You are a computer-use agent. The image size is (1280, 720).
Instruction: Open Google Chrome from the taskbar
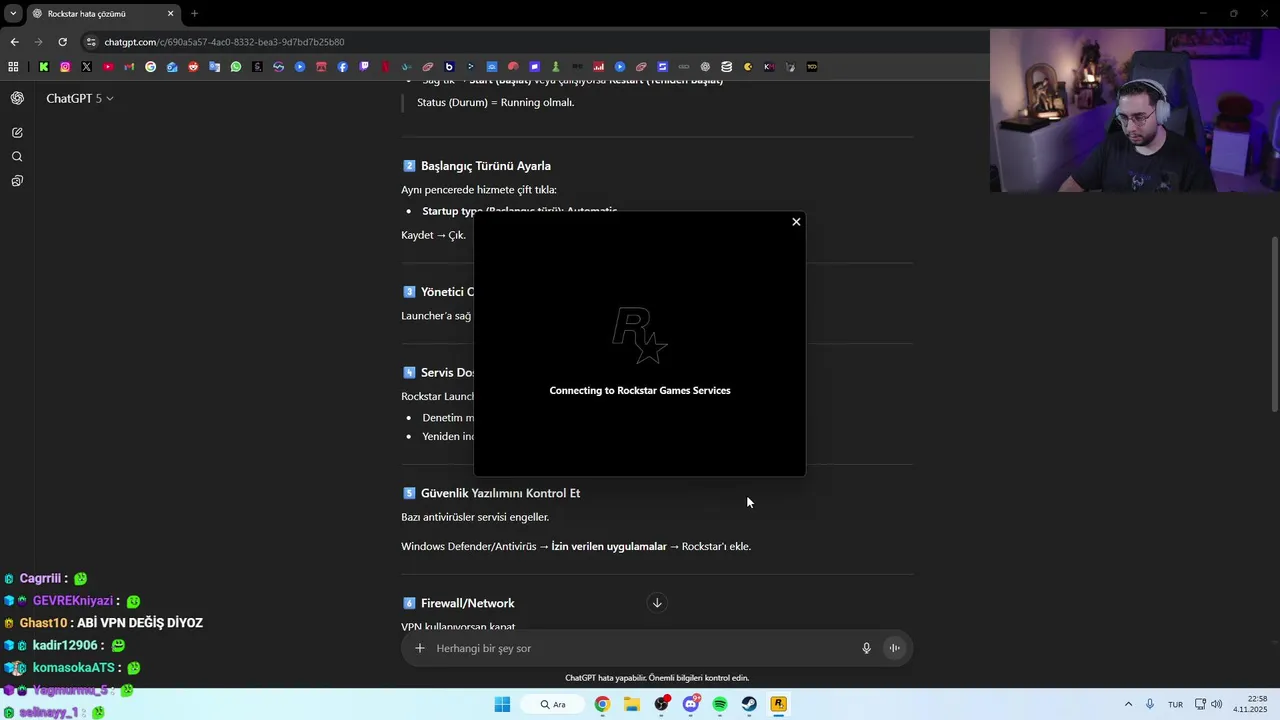[602, 704]
